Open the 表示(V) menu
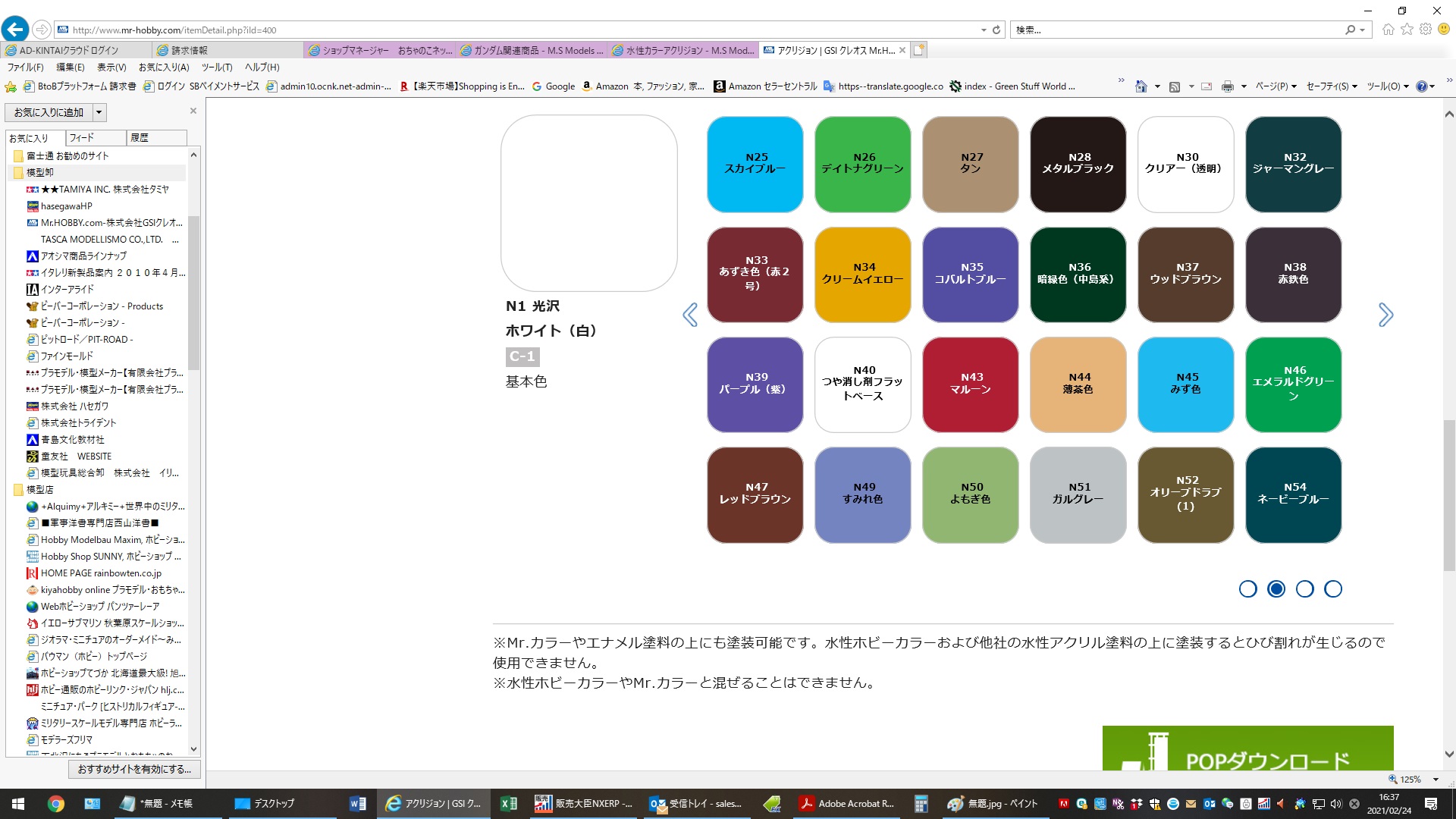 111,67
